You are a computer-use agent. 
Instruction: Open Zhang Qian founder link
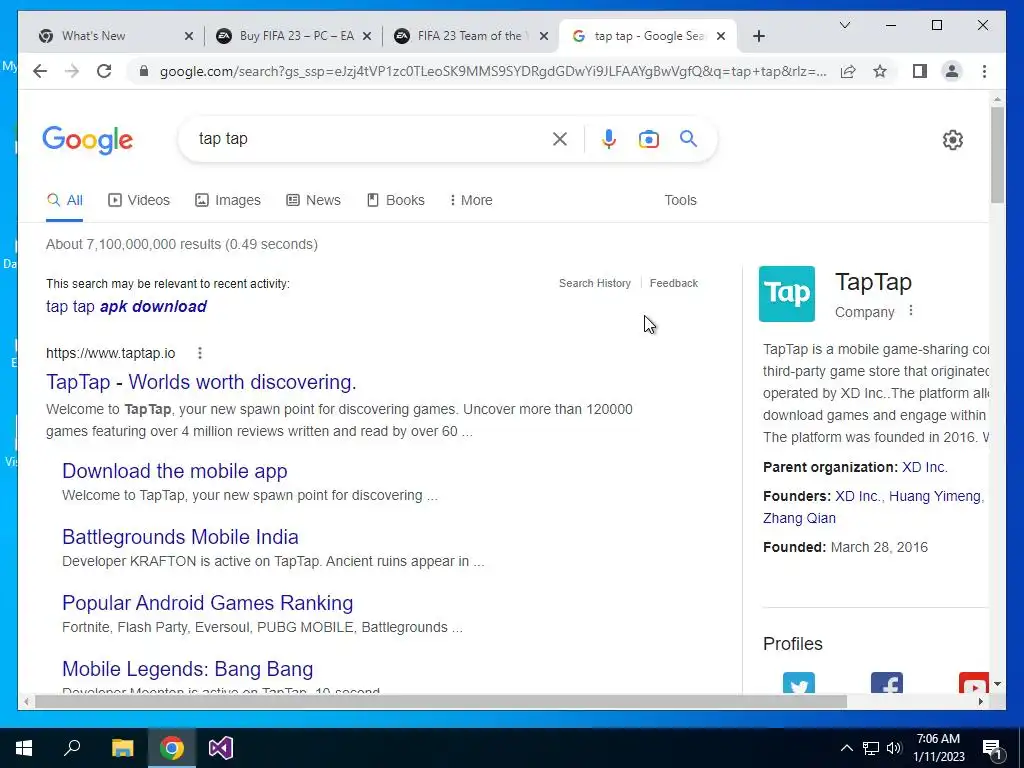(799, 518)
